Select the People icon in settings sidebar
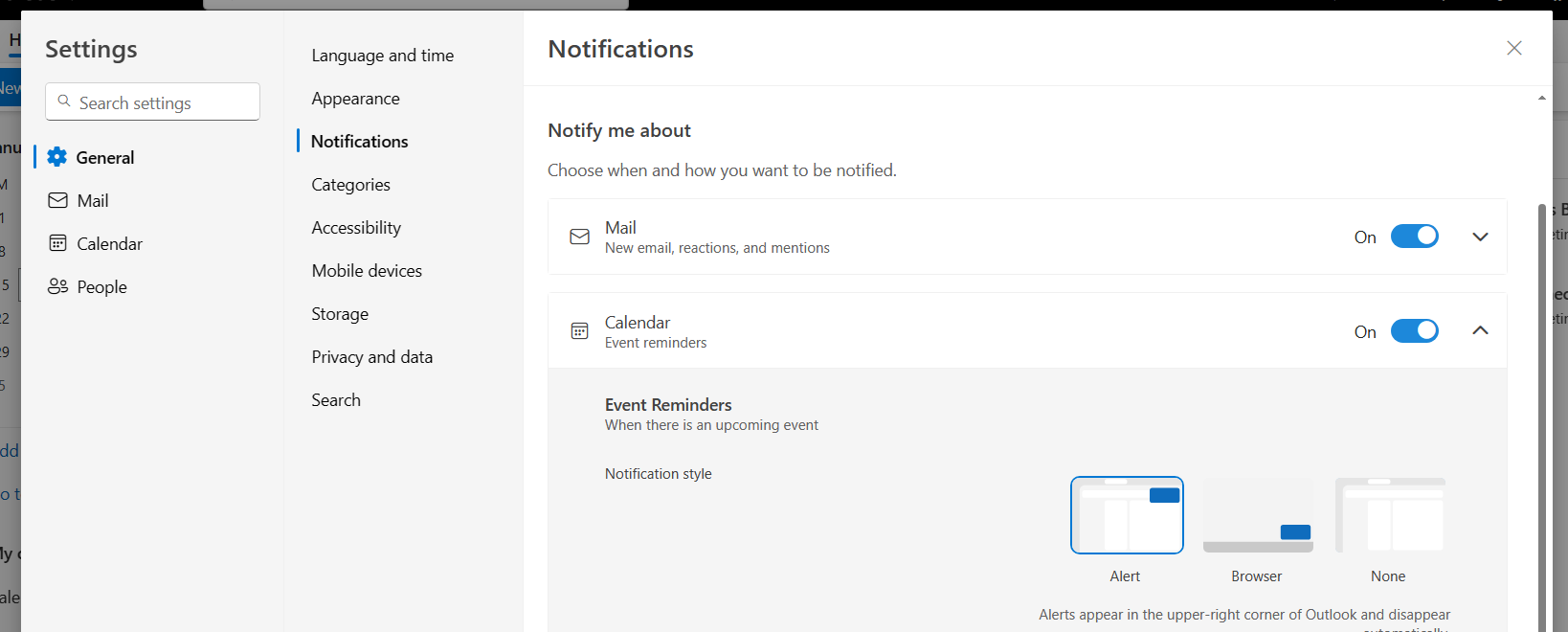Screen dimensions: 1568x632 [x=58, y=285]
